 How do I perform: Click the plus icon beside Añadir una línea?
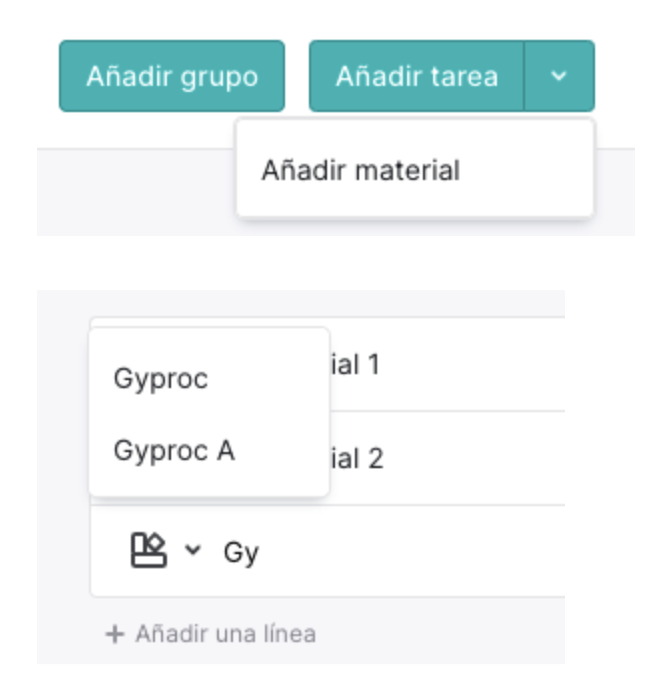(x=115, y=635)
